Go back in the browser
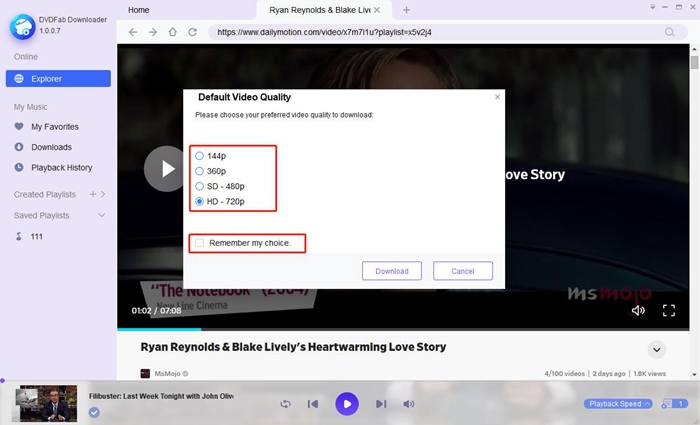 click(x=133, y=32)
